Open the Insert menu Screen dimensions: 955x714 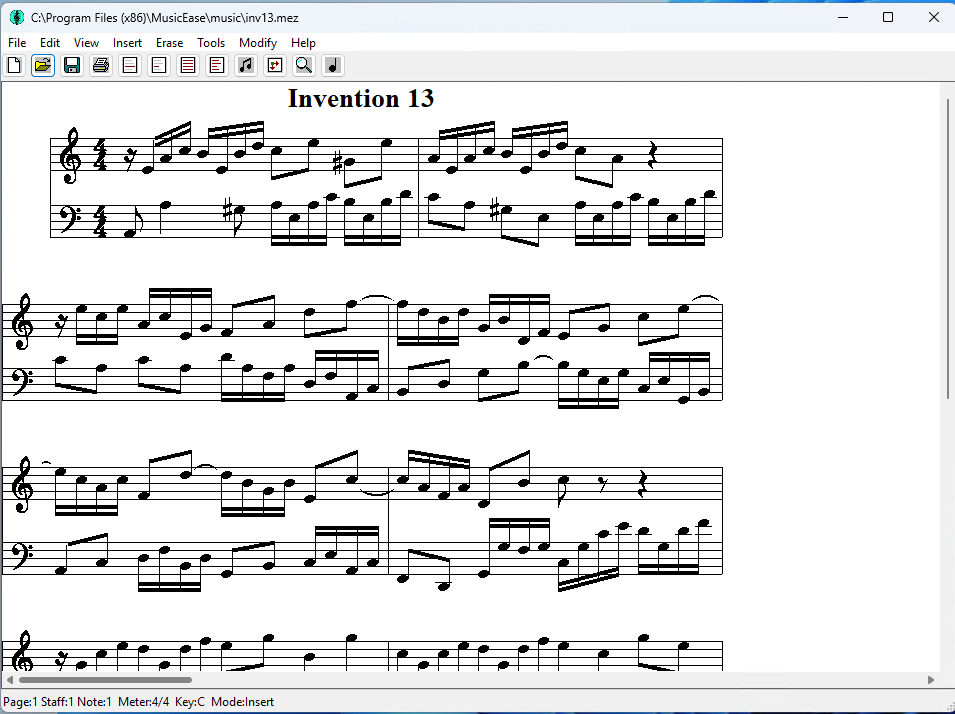pyautogui.click(x=127, y=43)
